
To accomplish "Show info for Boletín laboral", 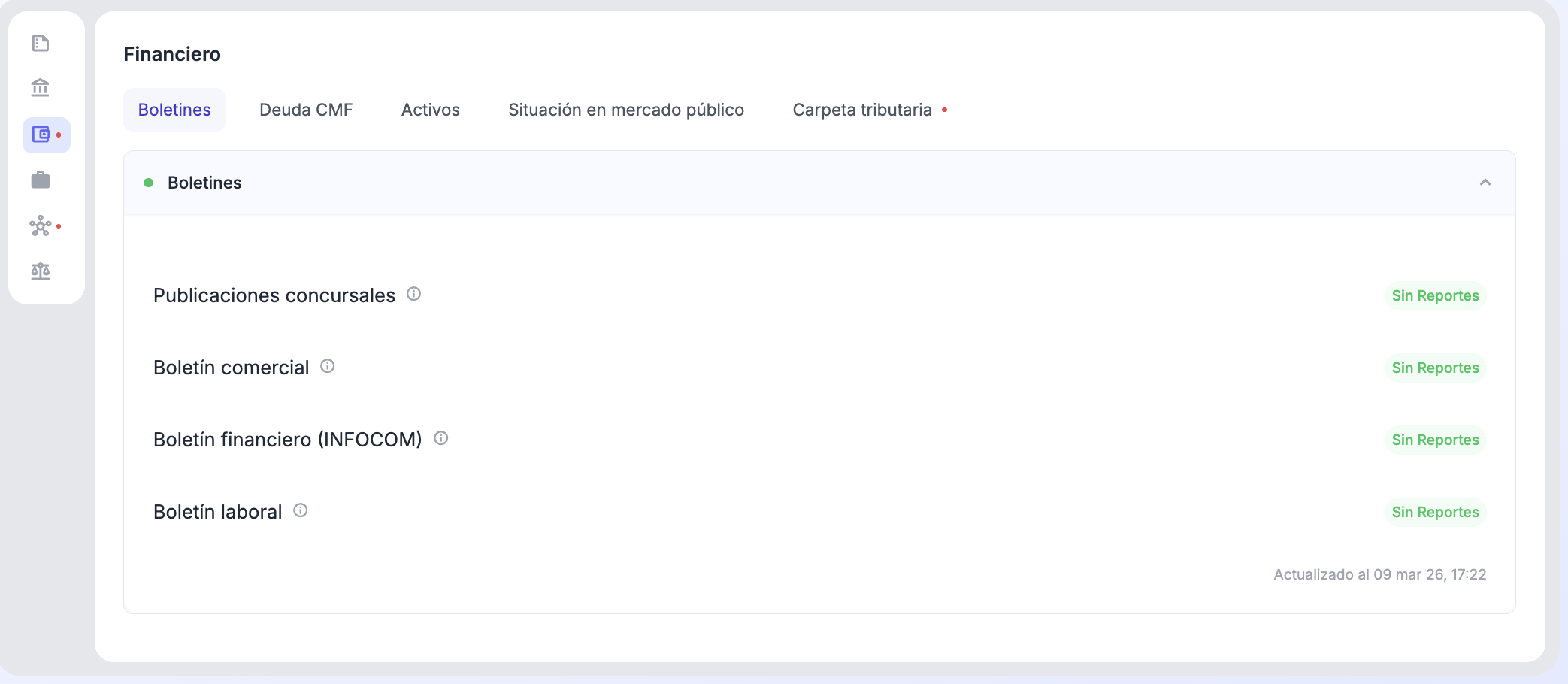I will [x=301, y=510].
